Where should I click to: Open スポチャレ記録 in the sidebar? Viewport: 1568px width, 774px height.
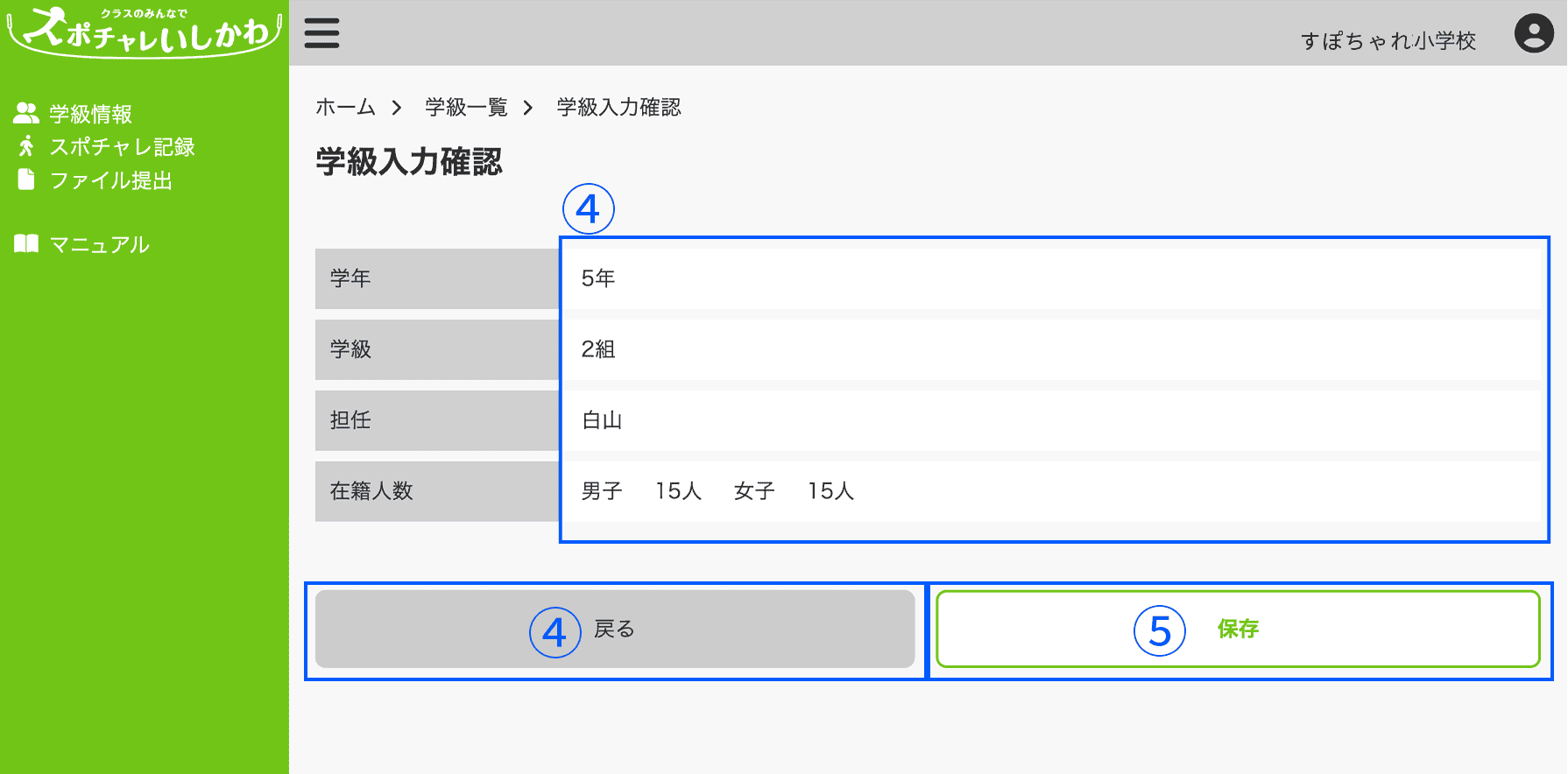click(122, 146)
